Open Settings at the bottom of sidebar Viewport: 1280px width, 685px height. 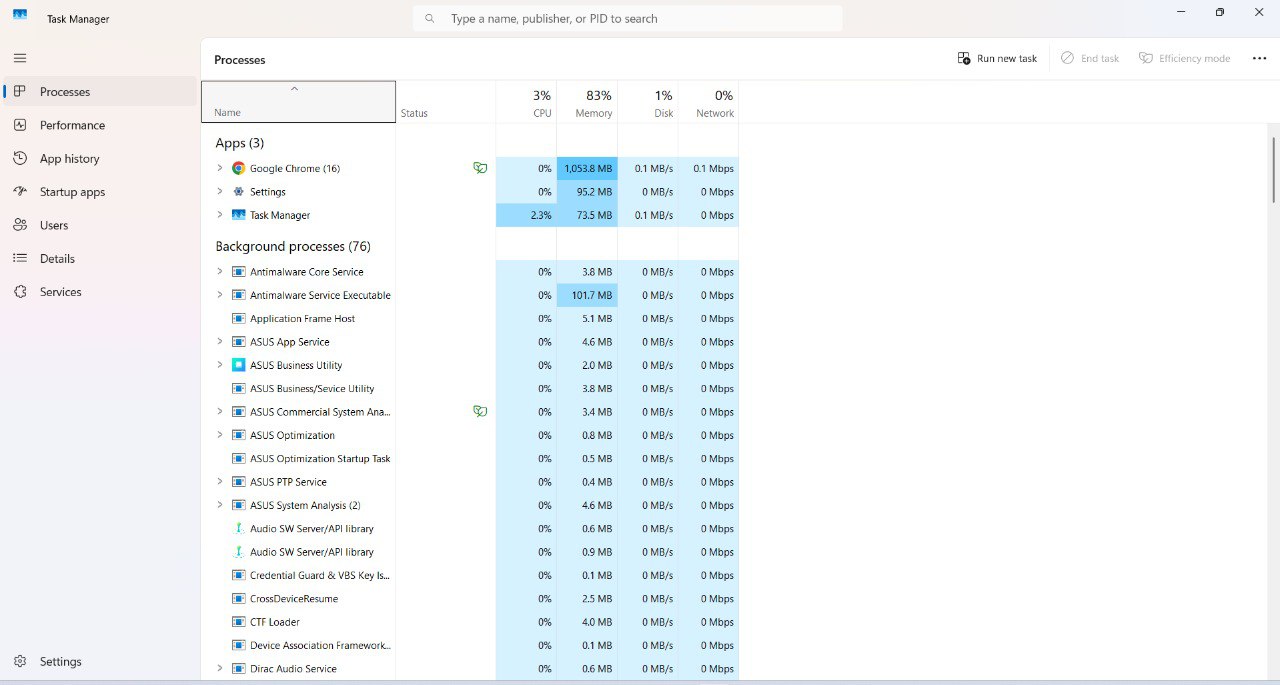point(60,661)
